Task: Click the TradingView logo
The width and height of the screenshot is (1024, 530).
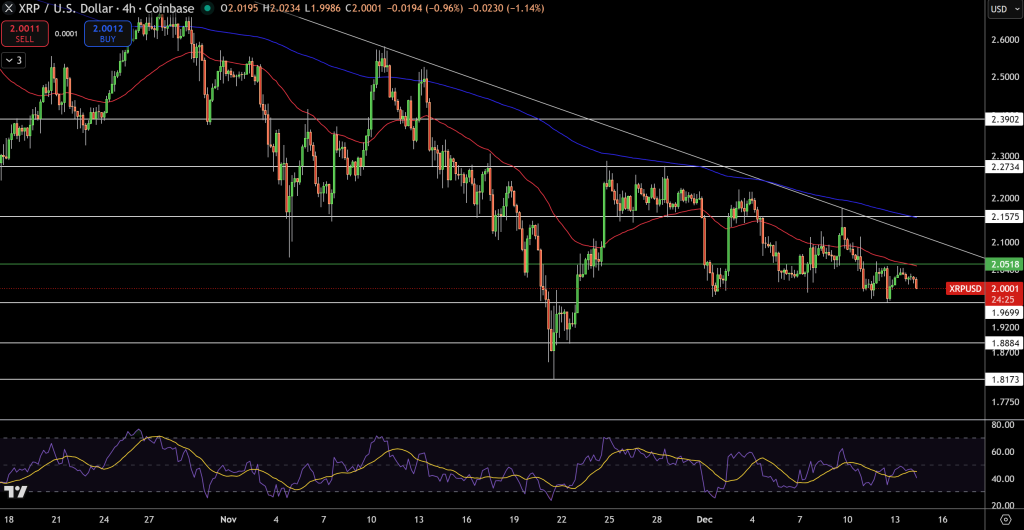Action: pos(15,492)
